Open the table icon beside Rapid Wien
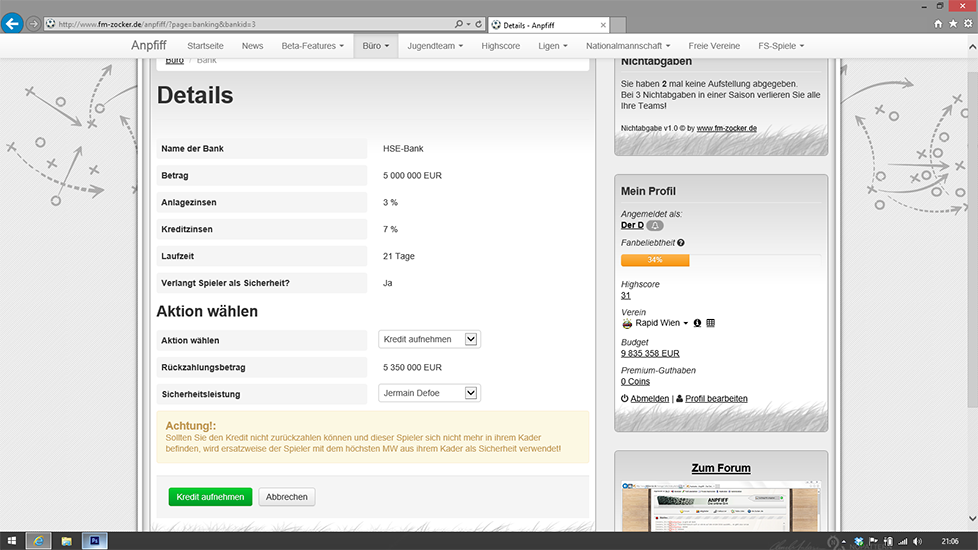Viewport: 978px width, 550px height. point(710,323)
